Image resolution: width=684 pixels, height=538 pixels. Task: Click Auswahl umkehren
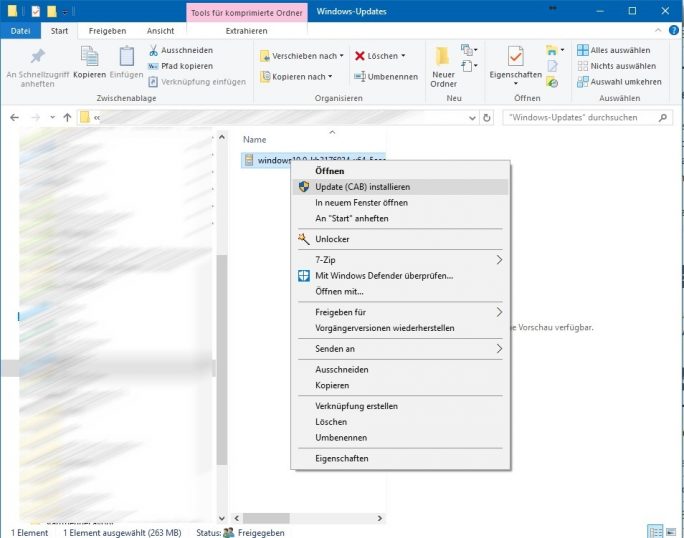(x=619, y=82)
